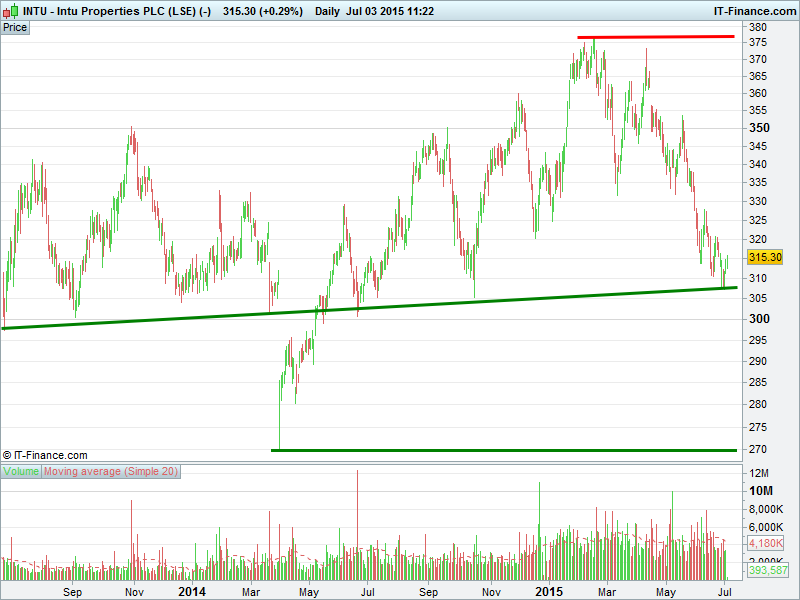Click the 10M label on volume axis
The image size is (800, 600).
[762, 491]
